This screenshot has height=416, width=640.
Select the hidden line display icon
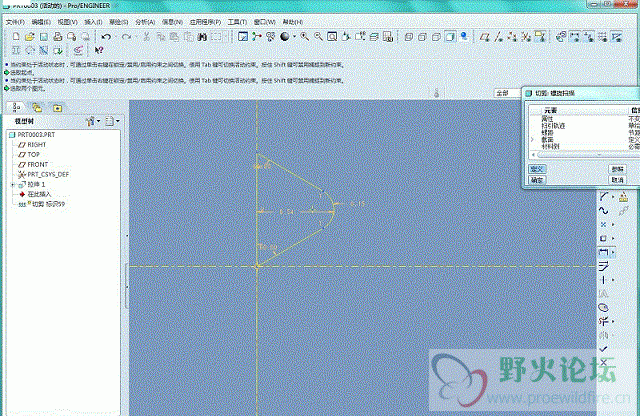(x=422, y=37)
